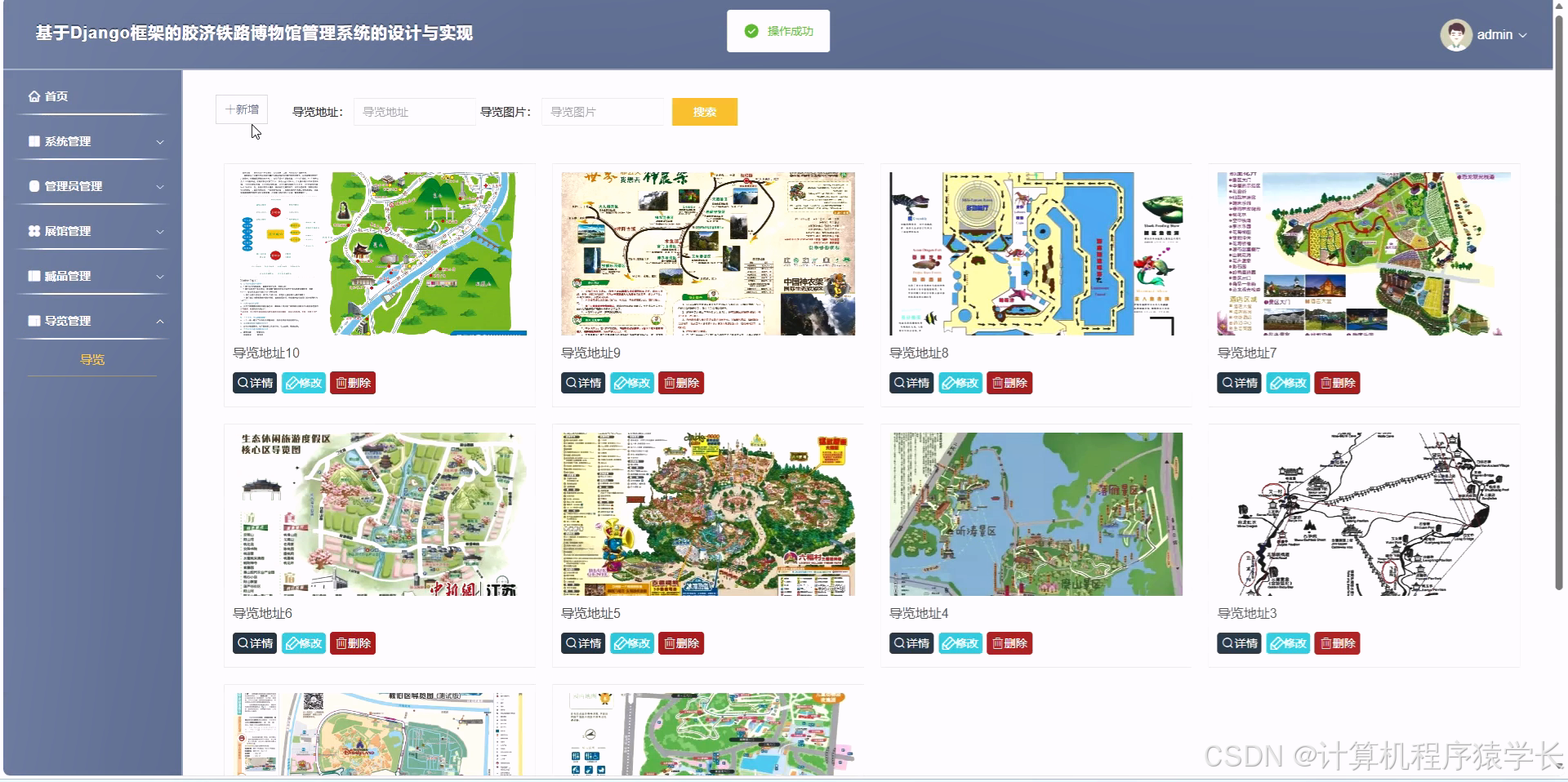The width and height of the screenshot is (1568, 782).
Task: Click 展馆管理 menu icon
Action: [34, 231]
